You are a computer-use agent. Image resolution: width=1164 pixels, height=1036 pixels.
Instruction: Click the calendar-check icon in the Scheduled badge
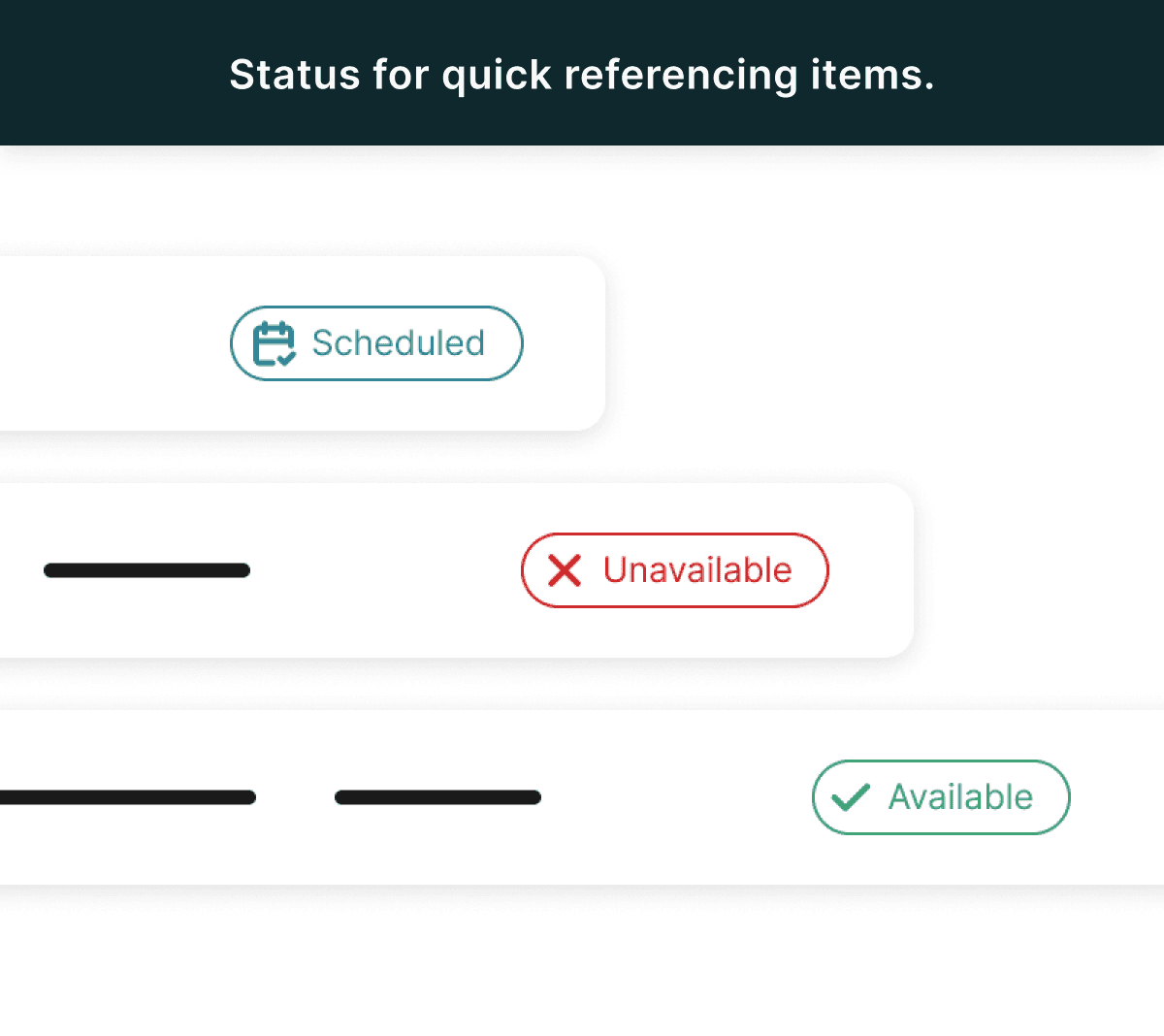coord(274,343)
